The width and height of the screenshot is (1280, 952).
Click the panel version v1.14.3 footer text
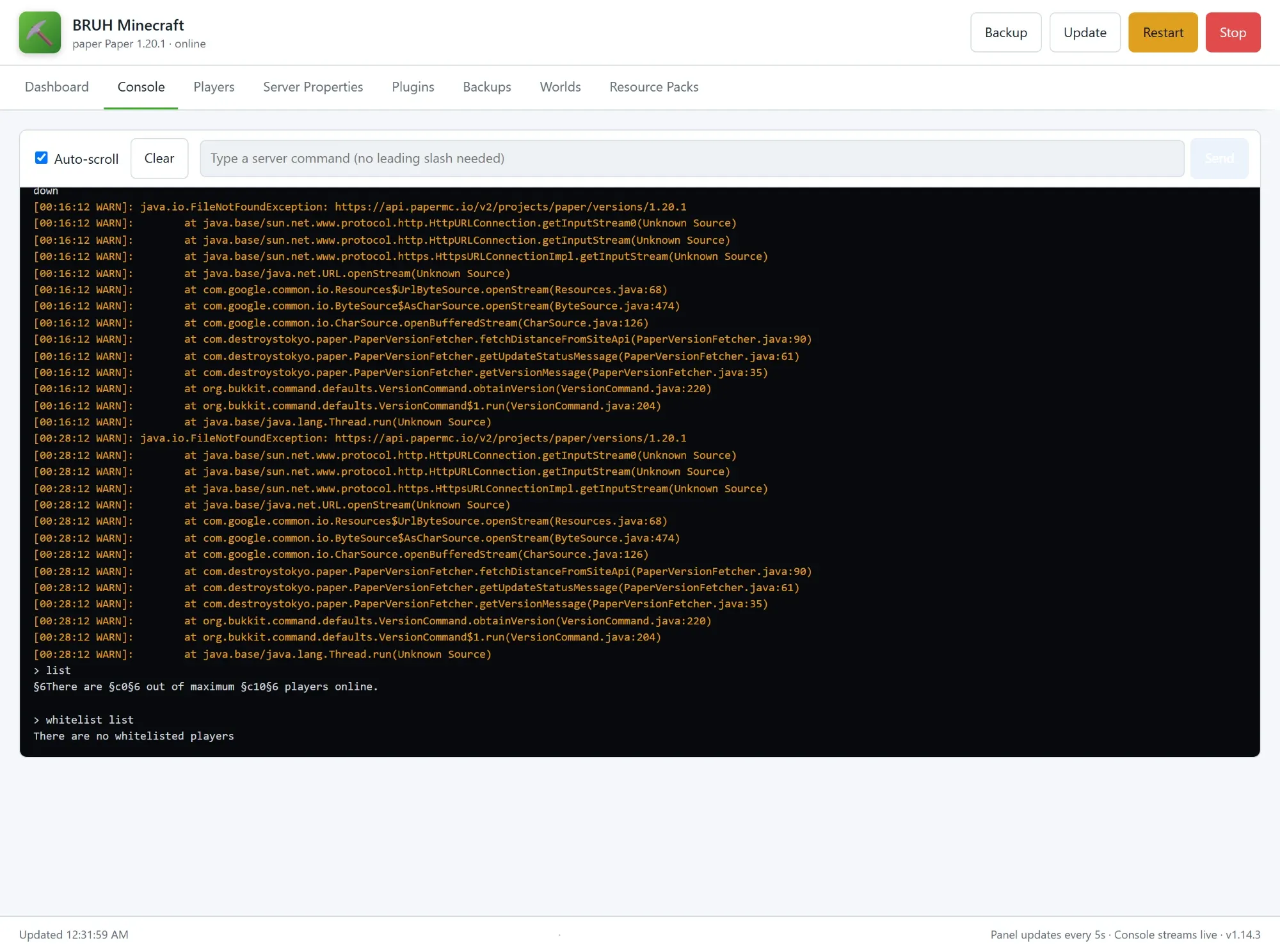click(1243, 935)
